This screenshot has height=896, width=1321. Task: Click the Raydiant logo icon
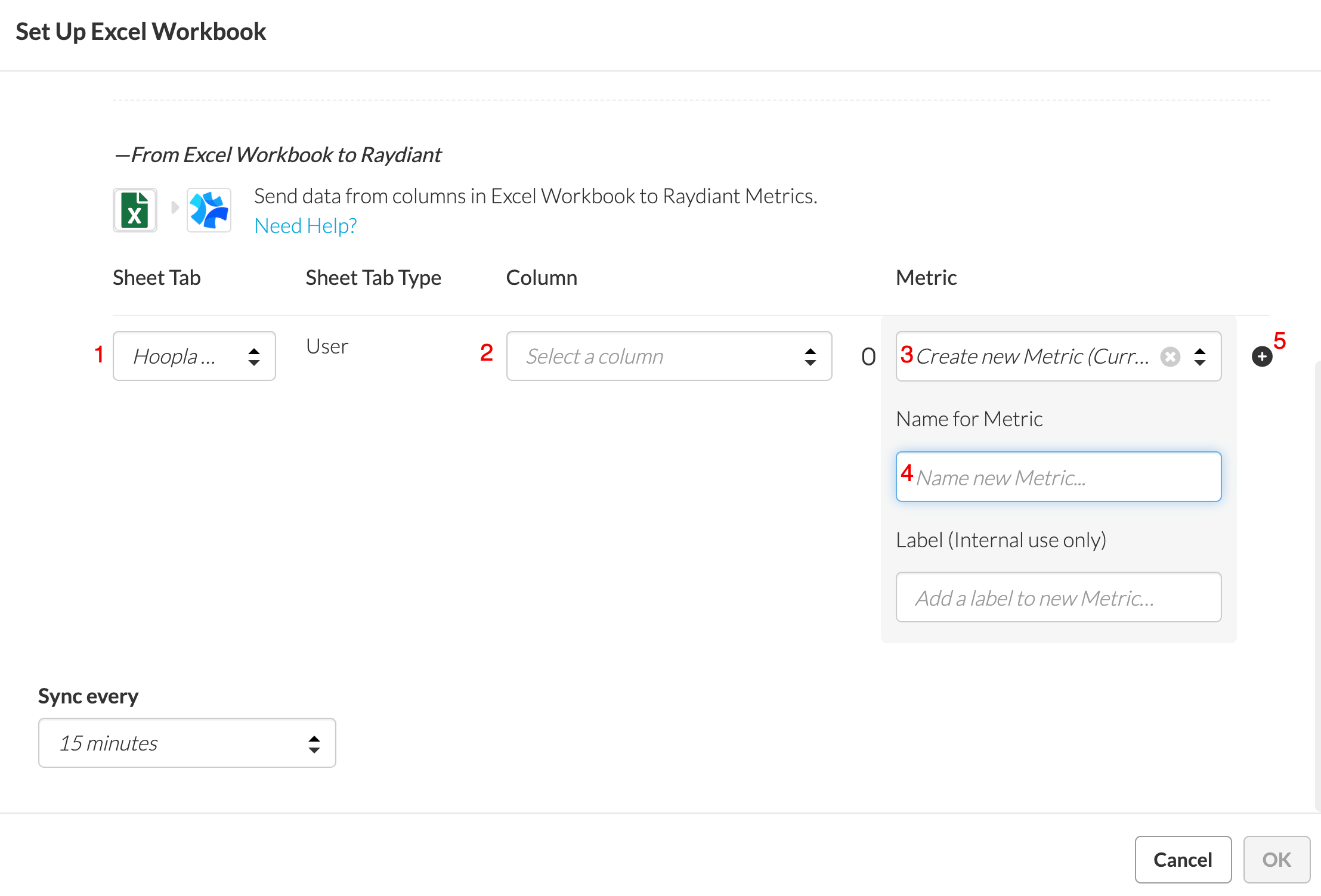click(209, 210)
